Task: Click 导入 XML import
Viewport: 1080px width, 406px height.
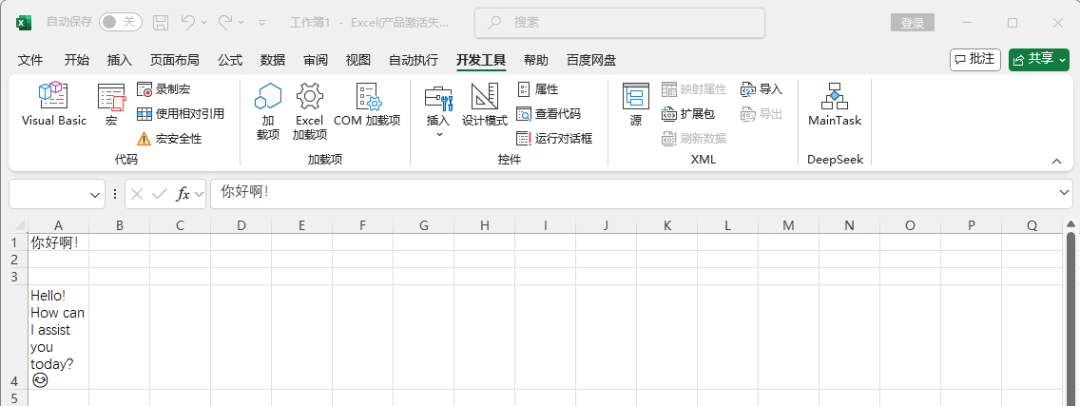Action: tap(761, 89)
